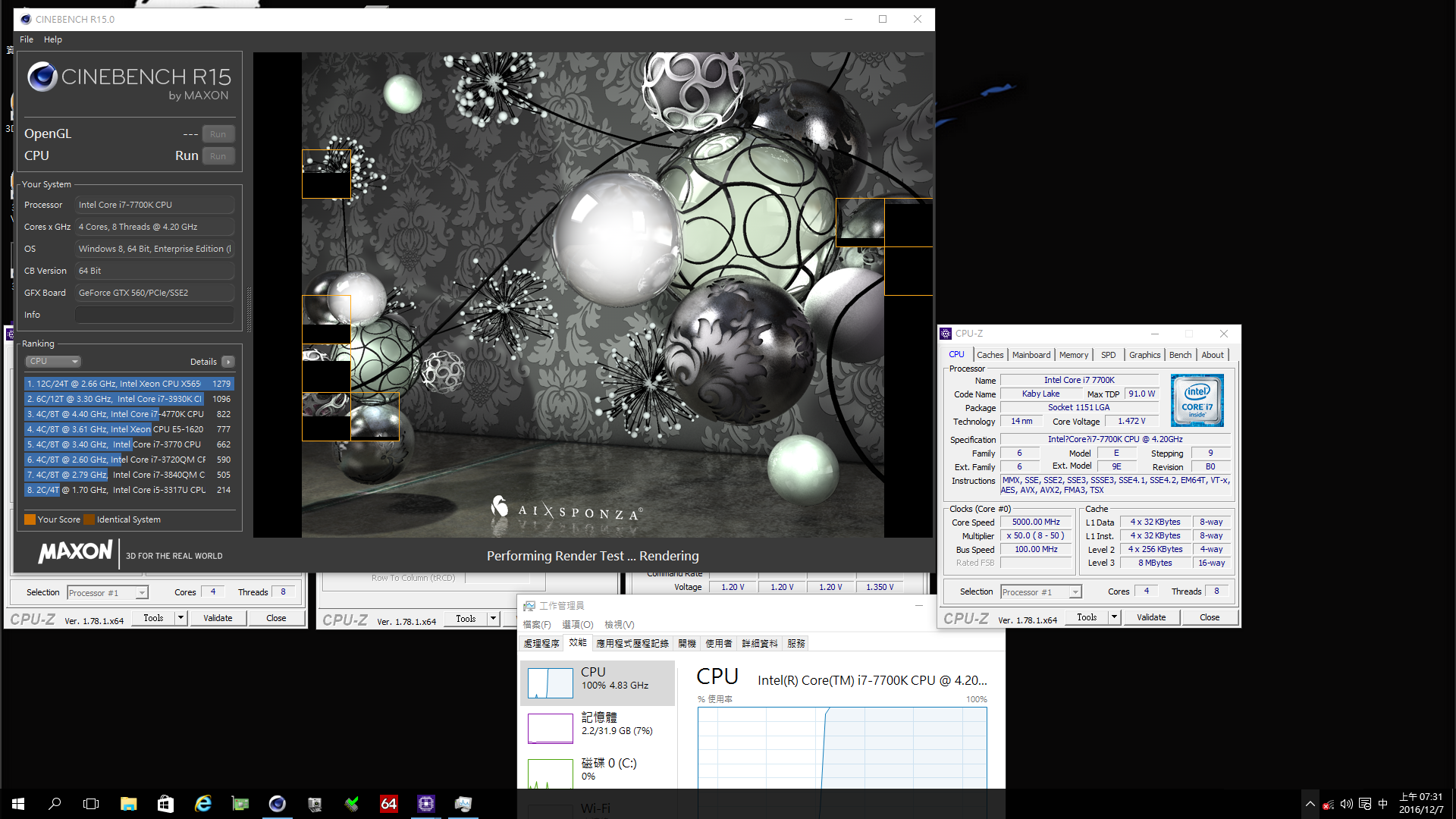Switch to Graphics tab in CPU-Z

(x=1144, y=355)
